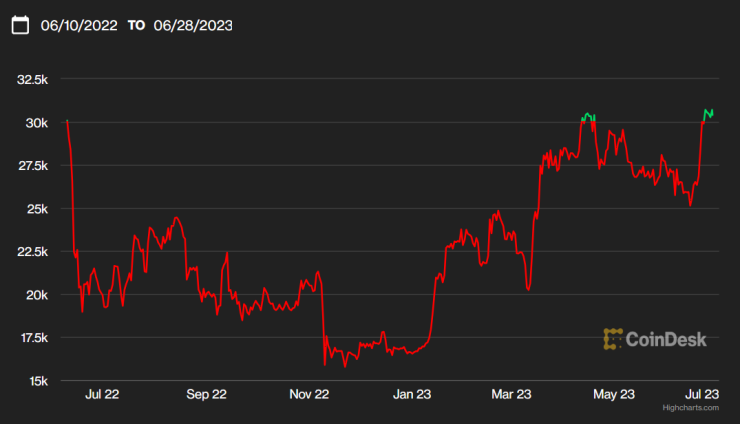Click the 'TO' separator between dates
This screenshot has width=740, height=424.
[x=136, y=25]
